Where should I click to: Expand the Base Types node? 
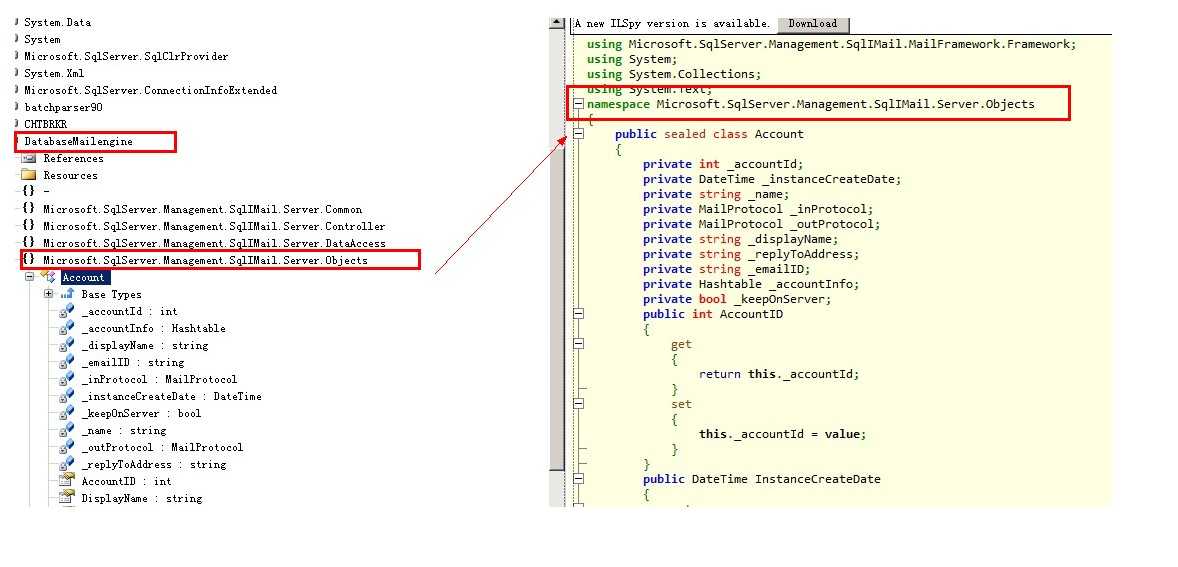click(49, 294)
